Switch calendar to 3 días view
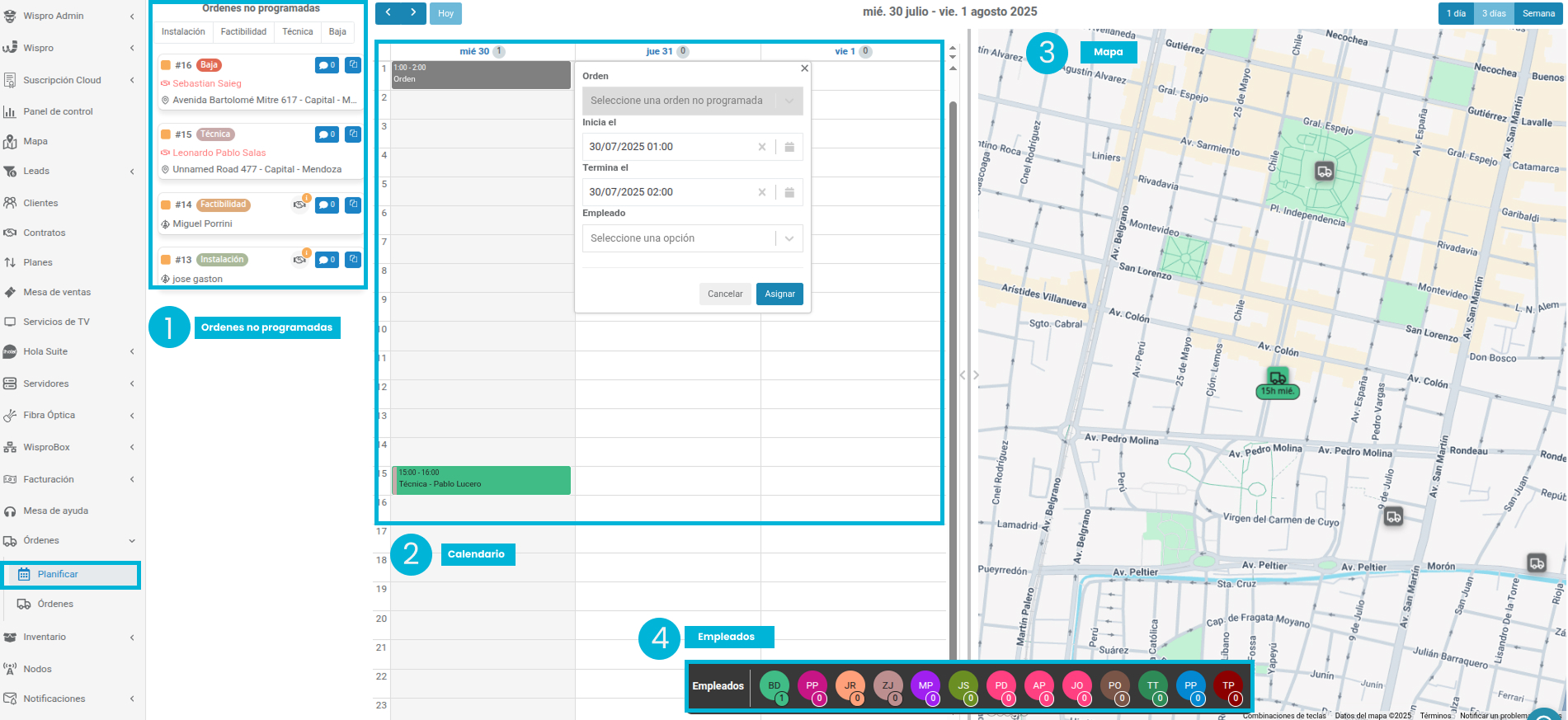This screenshot has height=720, width=1568. click(x=1494, y=13)
